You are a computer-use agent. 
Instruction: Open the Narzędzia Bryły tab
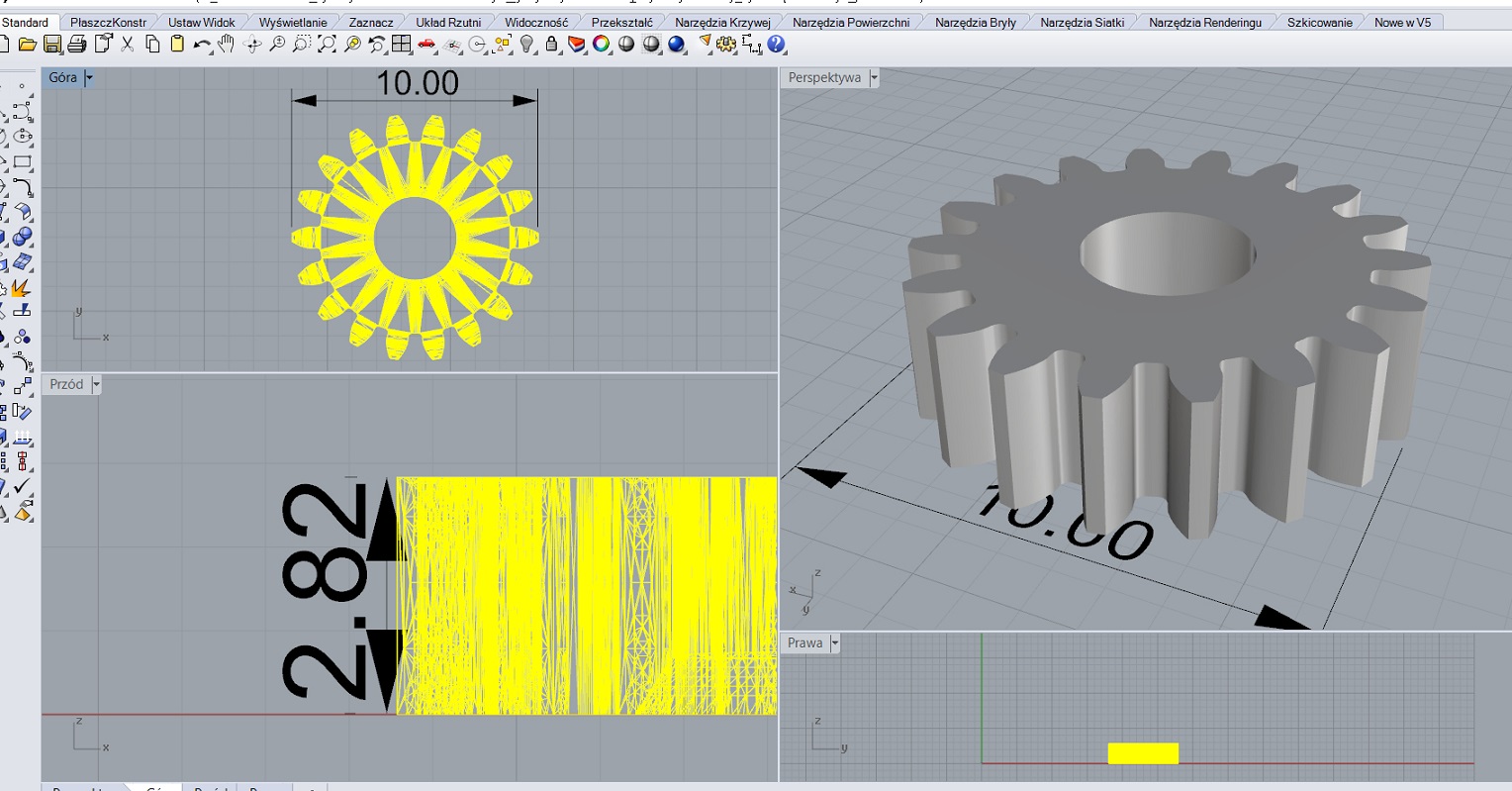976,22
